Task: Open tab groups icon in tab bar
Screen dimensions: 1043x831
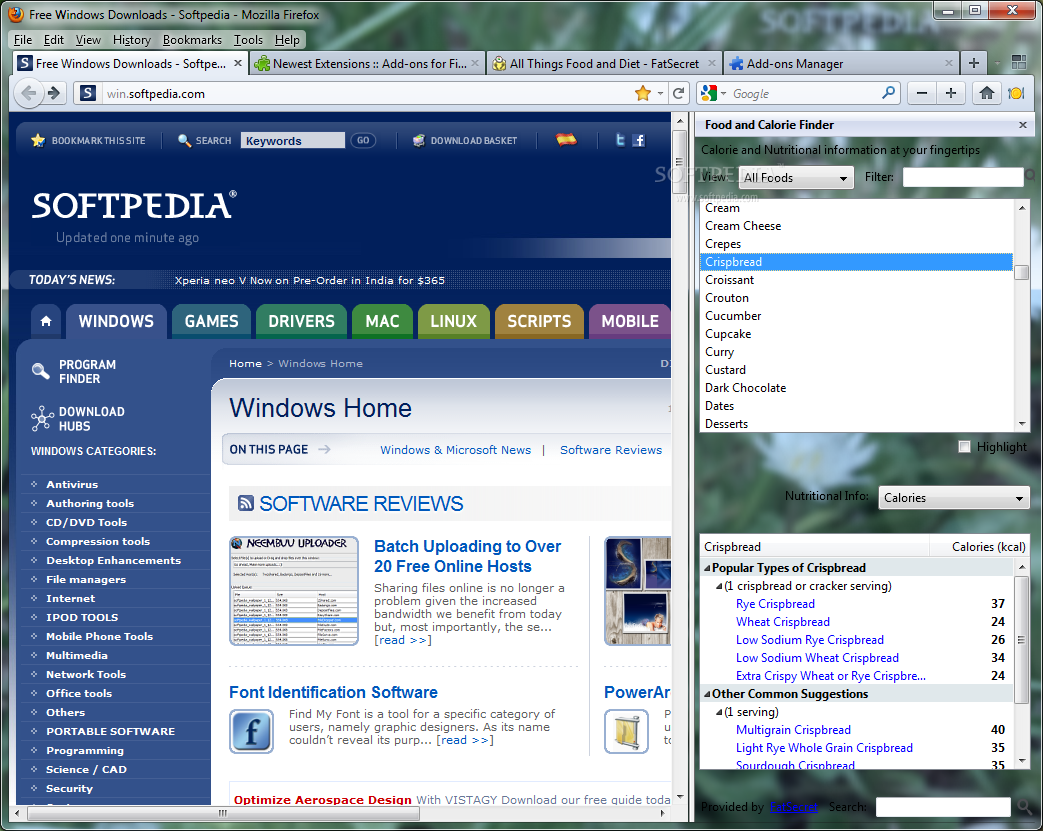Action: 1018,63
